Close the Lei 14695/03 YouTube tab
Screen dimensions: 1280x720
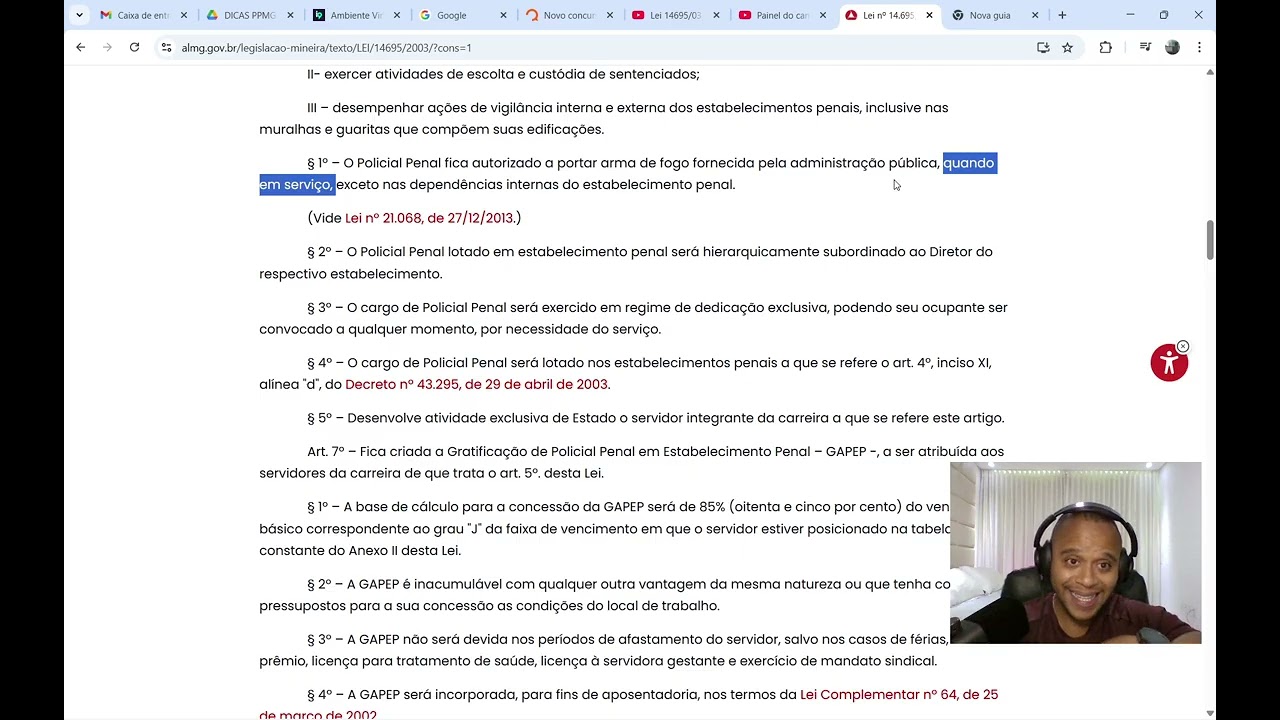716,15
